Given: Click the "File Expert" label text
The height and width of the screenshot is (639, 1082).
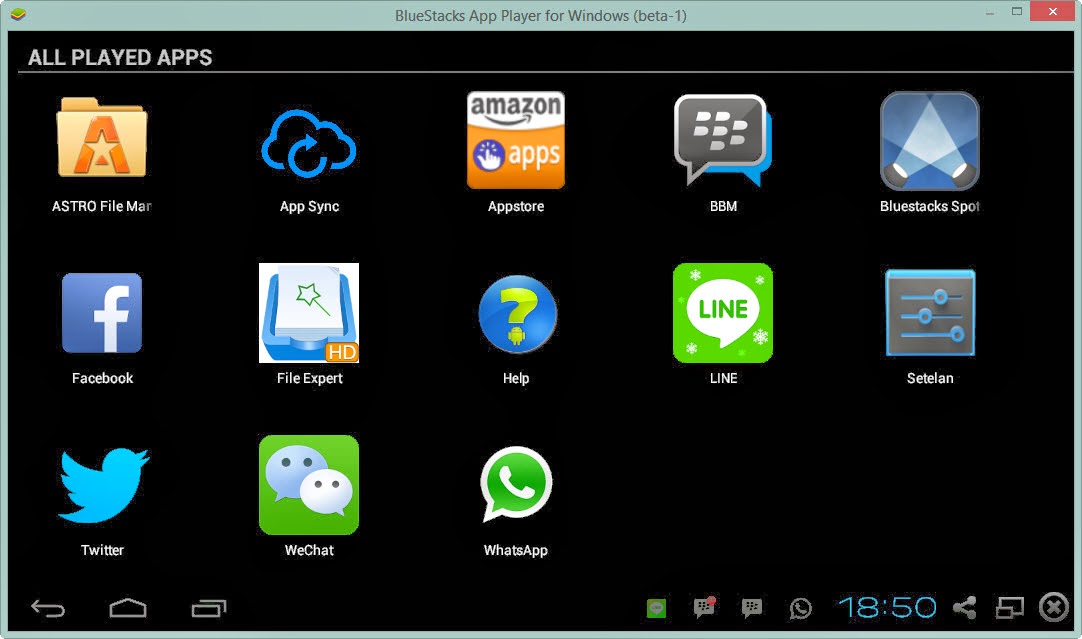Looking at the screenshot, I should (309, 378).
